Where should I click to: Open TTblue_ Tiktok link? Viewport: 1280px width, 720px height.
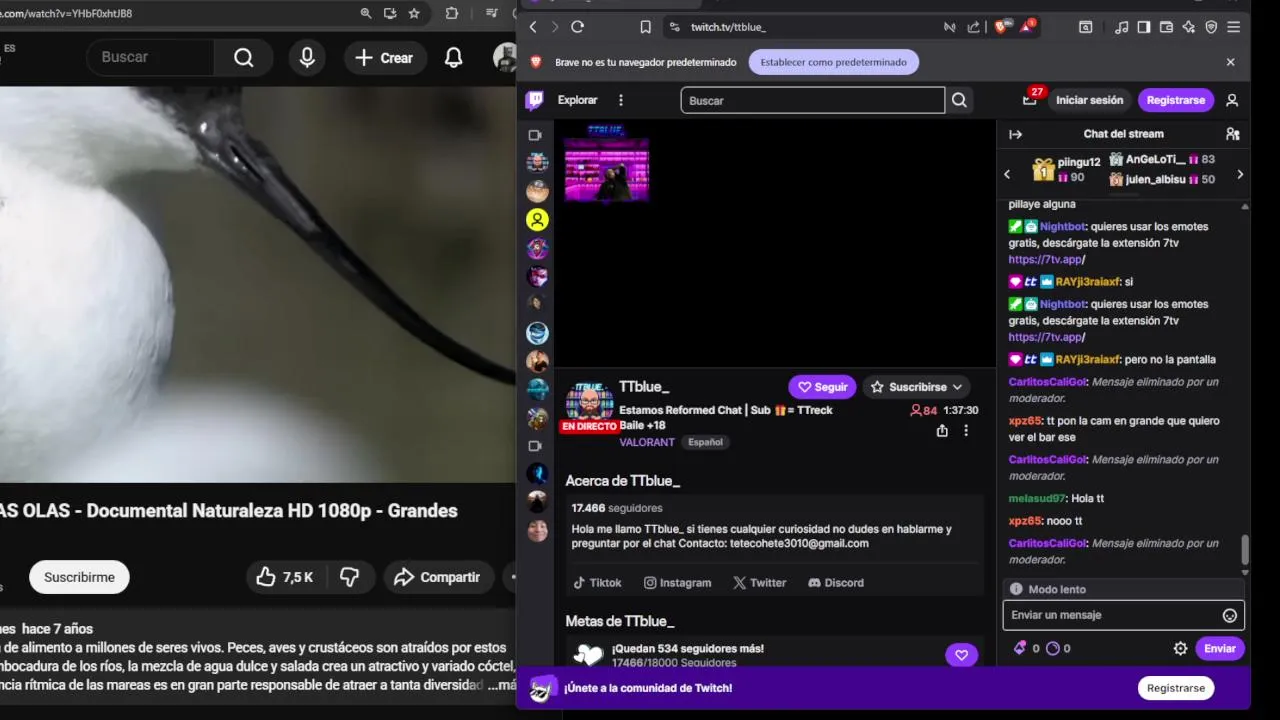coord(597,583)
